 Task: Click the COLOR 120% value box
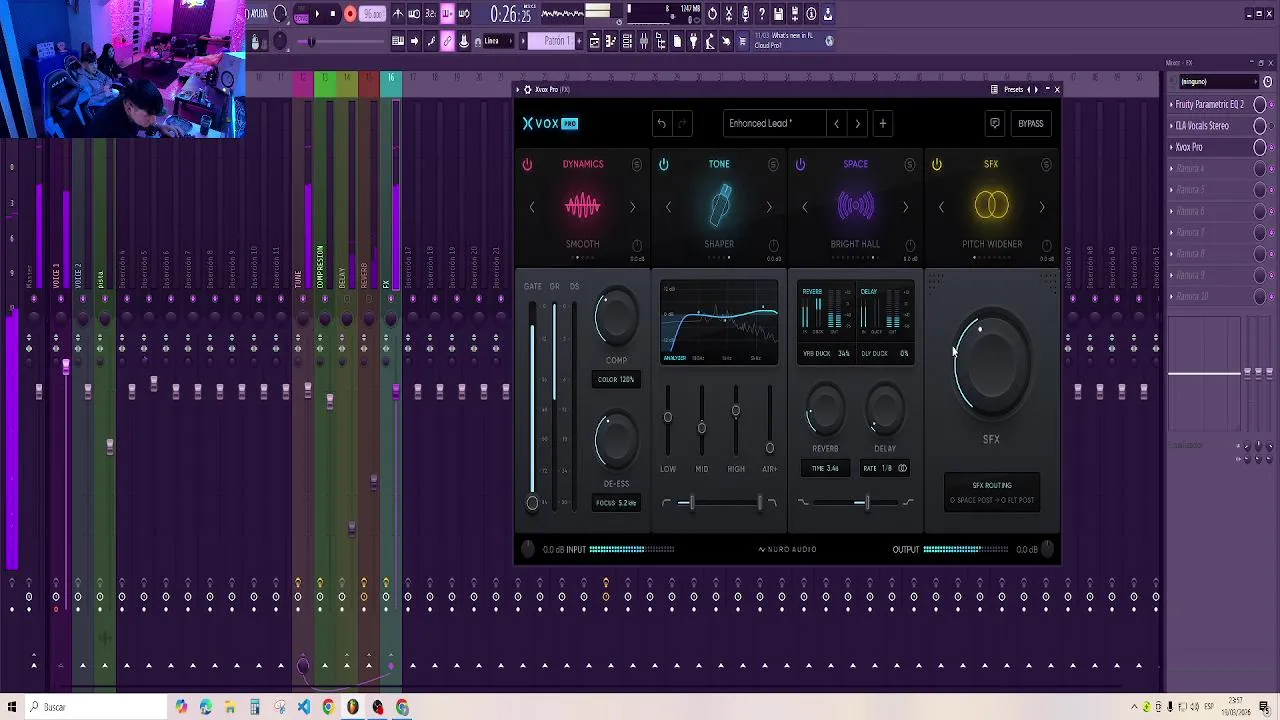coord(616,380)
